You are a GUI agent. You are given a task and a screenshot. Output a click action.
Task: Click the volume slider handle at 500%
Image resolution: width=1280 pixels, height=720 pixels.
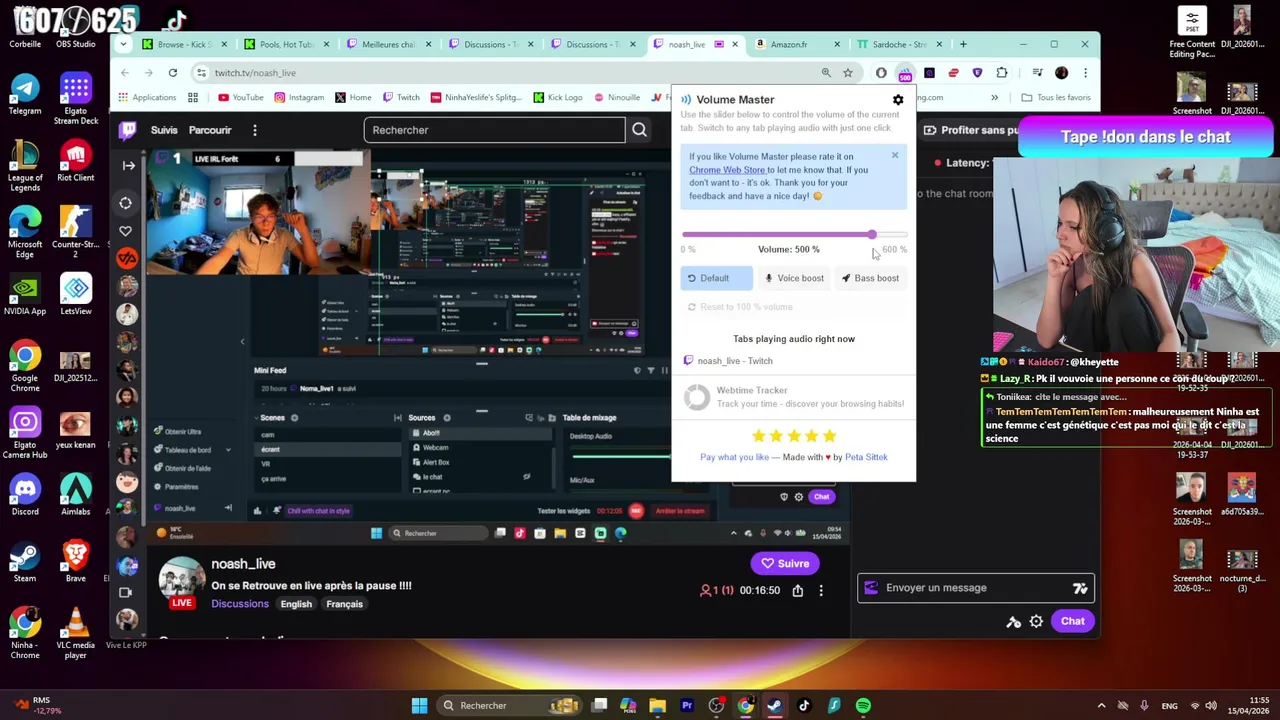click(x=872, y=235)
